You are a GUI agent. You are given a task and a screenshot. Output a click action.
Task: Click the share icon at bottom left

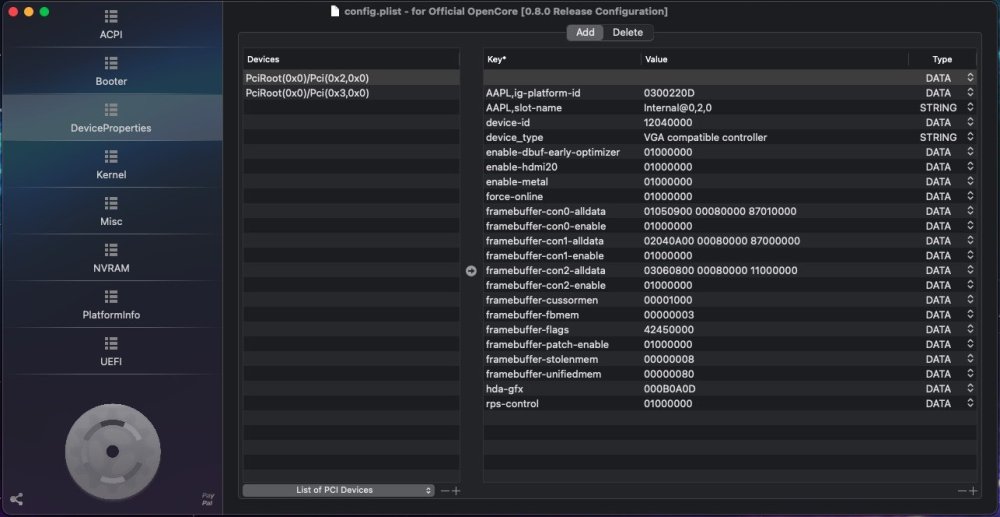tap(17, 499)
